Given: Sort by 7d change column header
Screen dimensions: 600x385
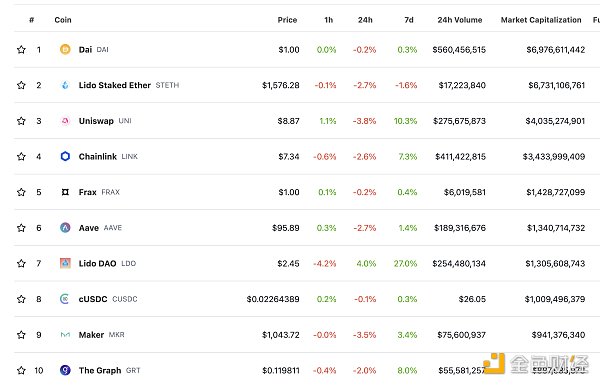Looking at the screenshot, I should click(409, 20).
